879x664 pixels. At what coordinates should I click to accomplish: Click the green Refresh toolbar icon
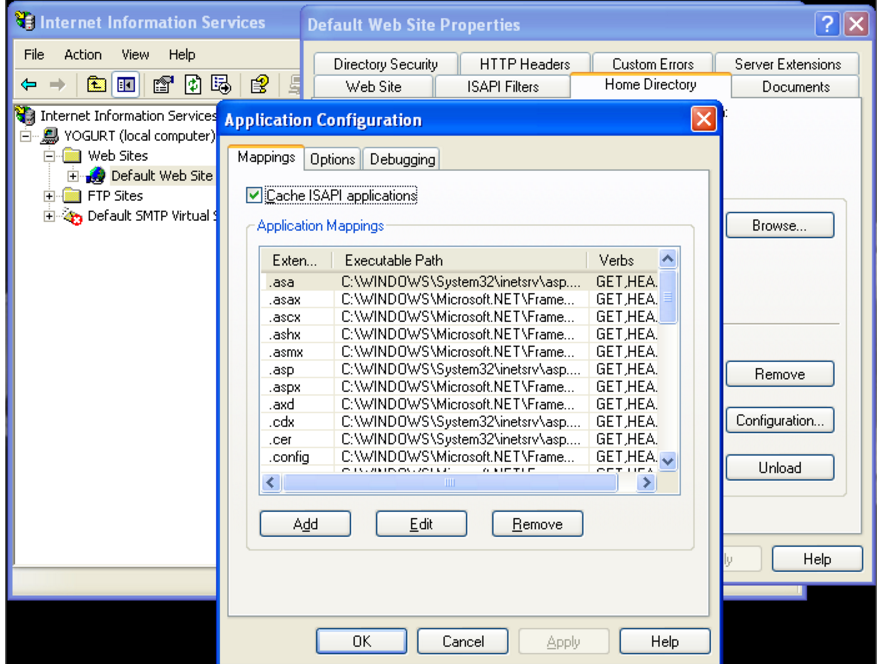tap(192, 85)
